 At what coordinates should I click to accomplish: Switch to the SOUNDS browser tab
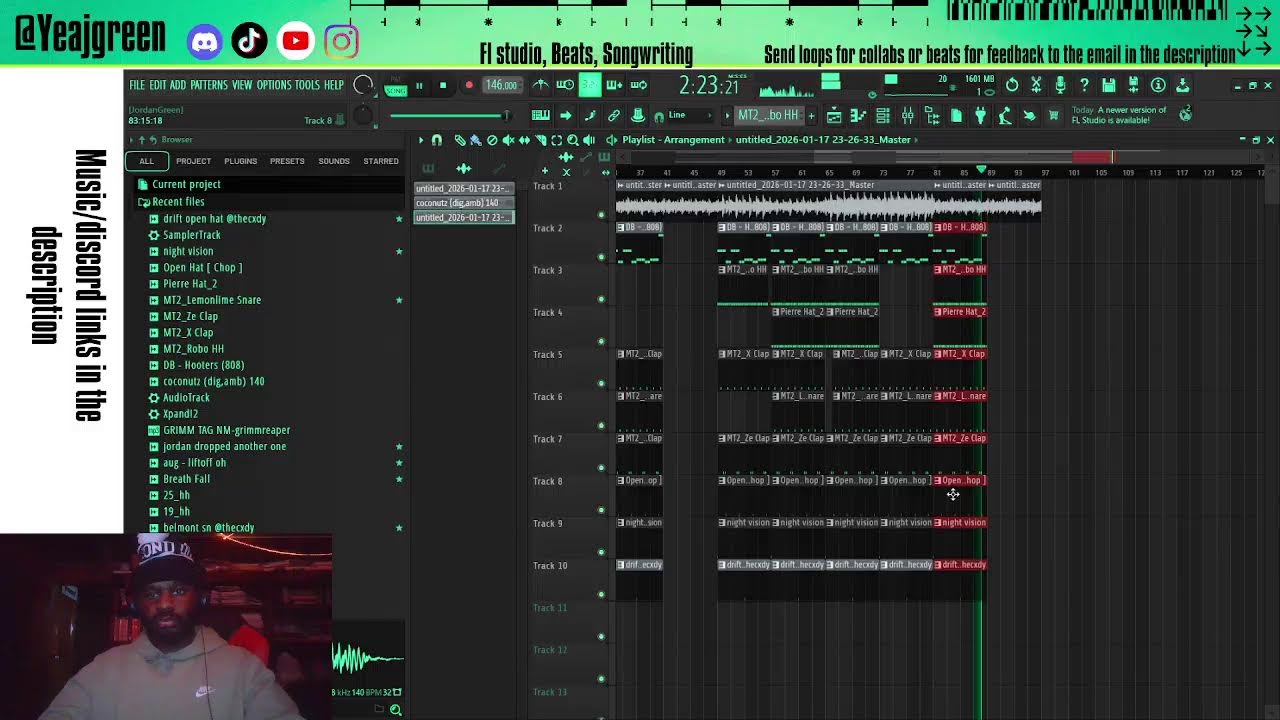[334, 161]
